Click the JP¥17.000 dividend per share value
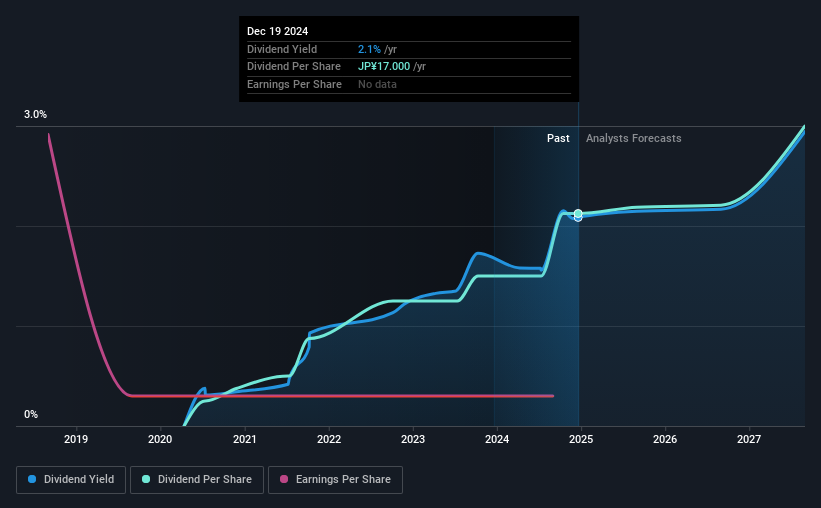Viewport: 821px width, 508px height. point(384,67)
